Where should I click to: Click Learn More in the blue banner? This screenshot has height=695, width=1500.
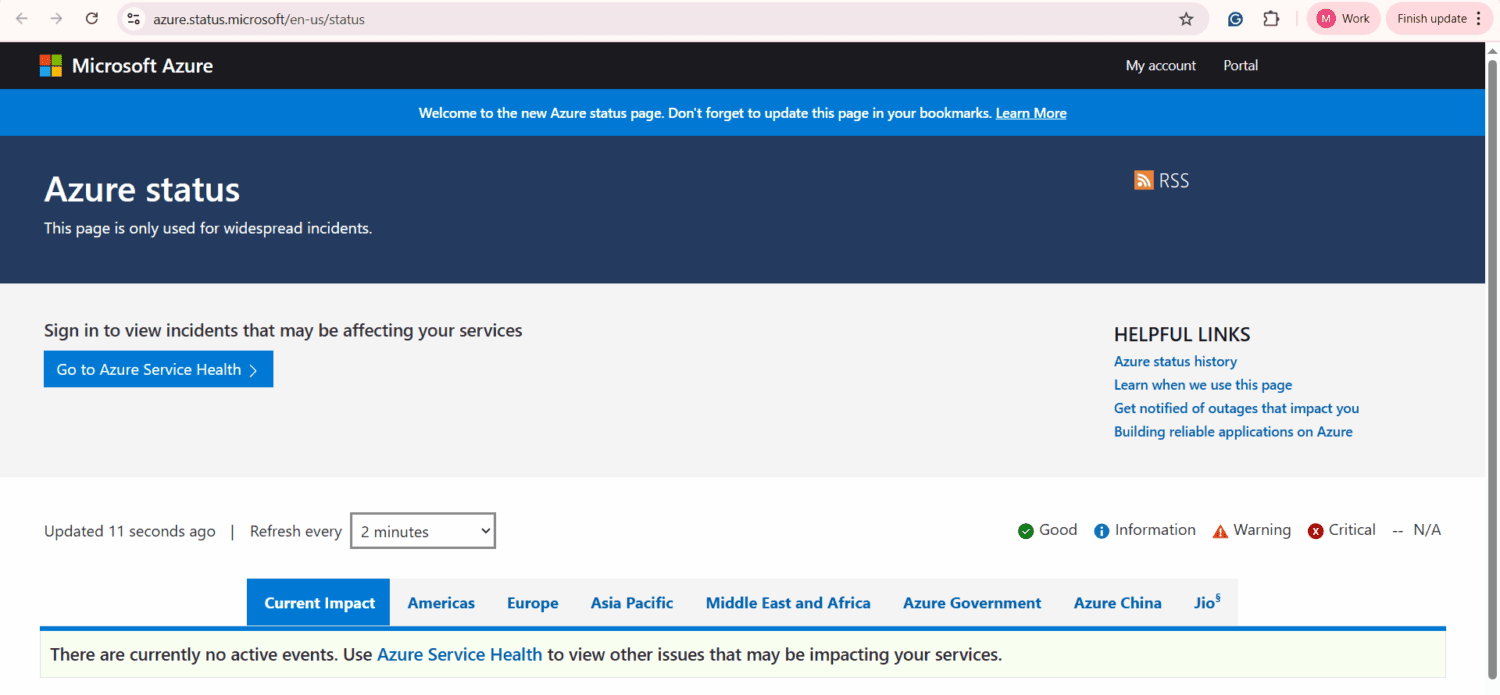pyautogui.click(x=1031, y=112)
